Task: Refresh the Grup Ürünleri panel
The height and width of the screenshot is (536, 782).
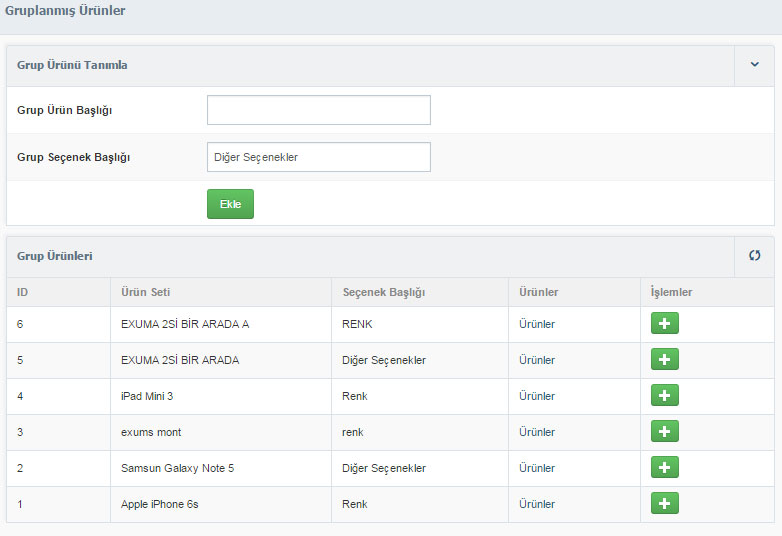Action: (x=755, y=256)
